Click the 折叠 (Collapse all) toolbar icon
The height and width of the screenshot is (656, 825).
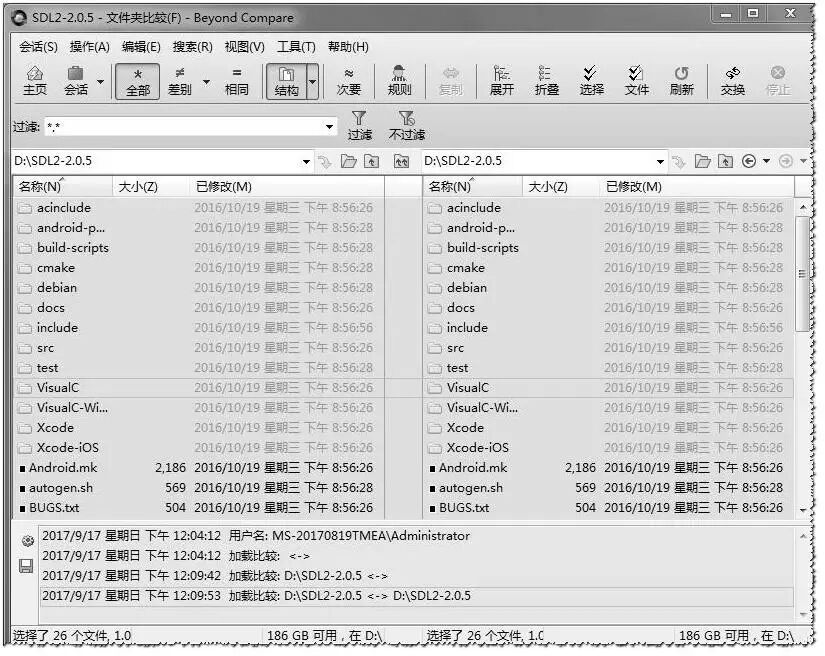[547, 81]
